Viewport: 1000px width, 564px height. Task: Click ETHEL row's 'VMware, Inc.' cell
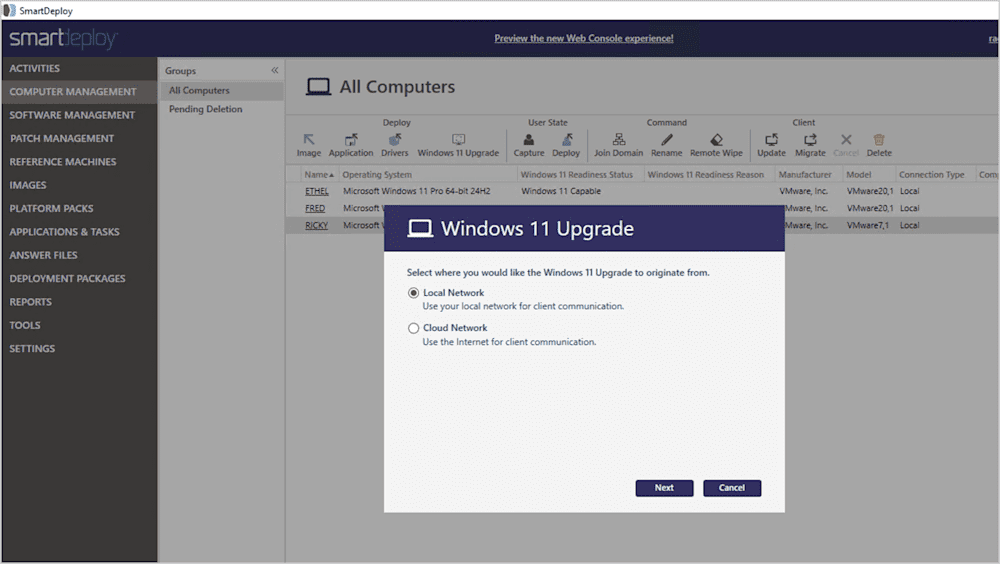click(x=804, y=191)
